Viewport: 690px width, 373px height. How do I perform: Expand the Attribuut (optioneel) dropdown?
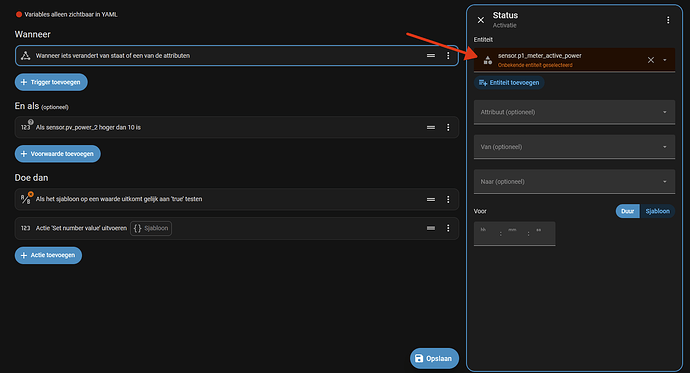click(x=574, y=112)
